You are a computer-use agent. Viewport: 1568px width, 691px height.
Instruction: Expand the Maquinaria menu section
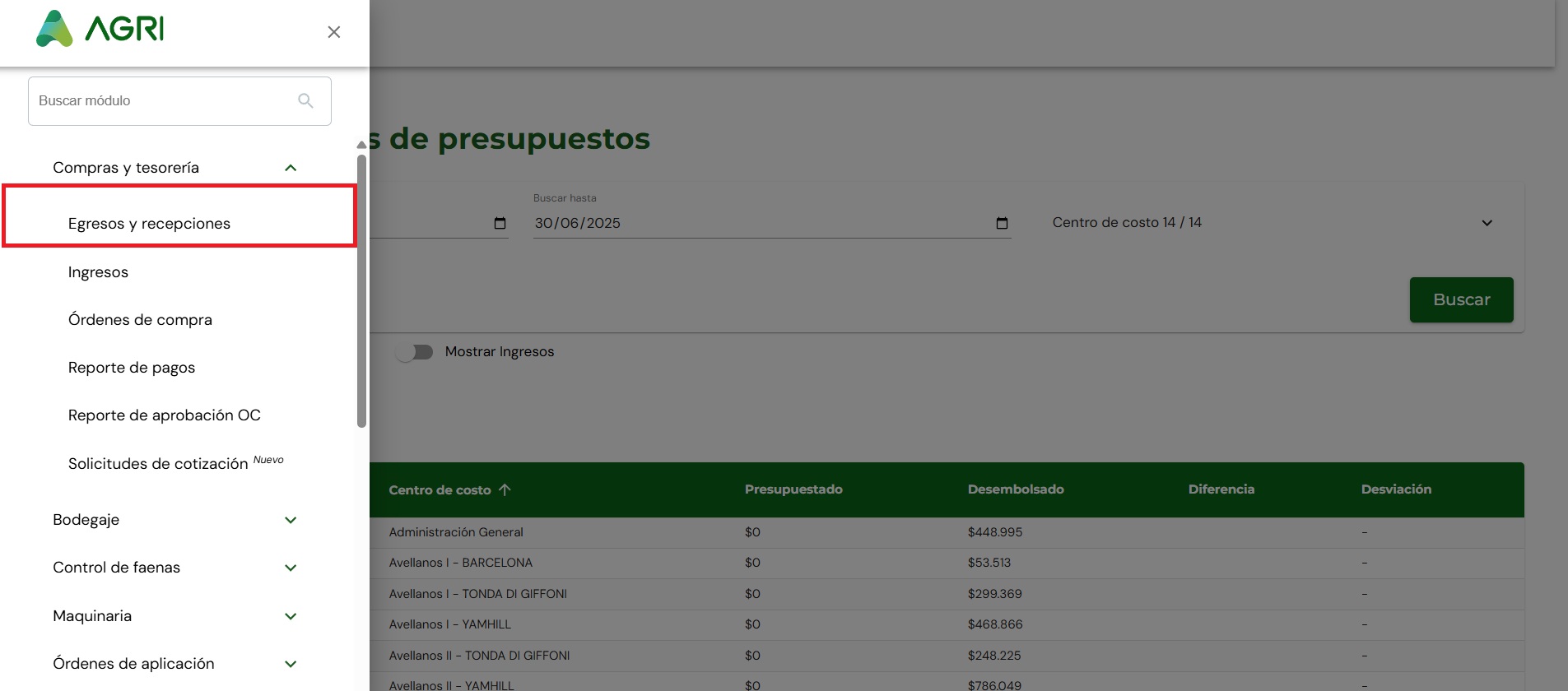click(291, 616)
